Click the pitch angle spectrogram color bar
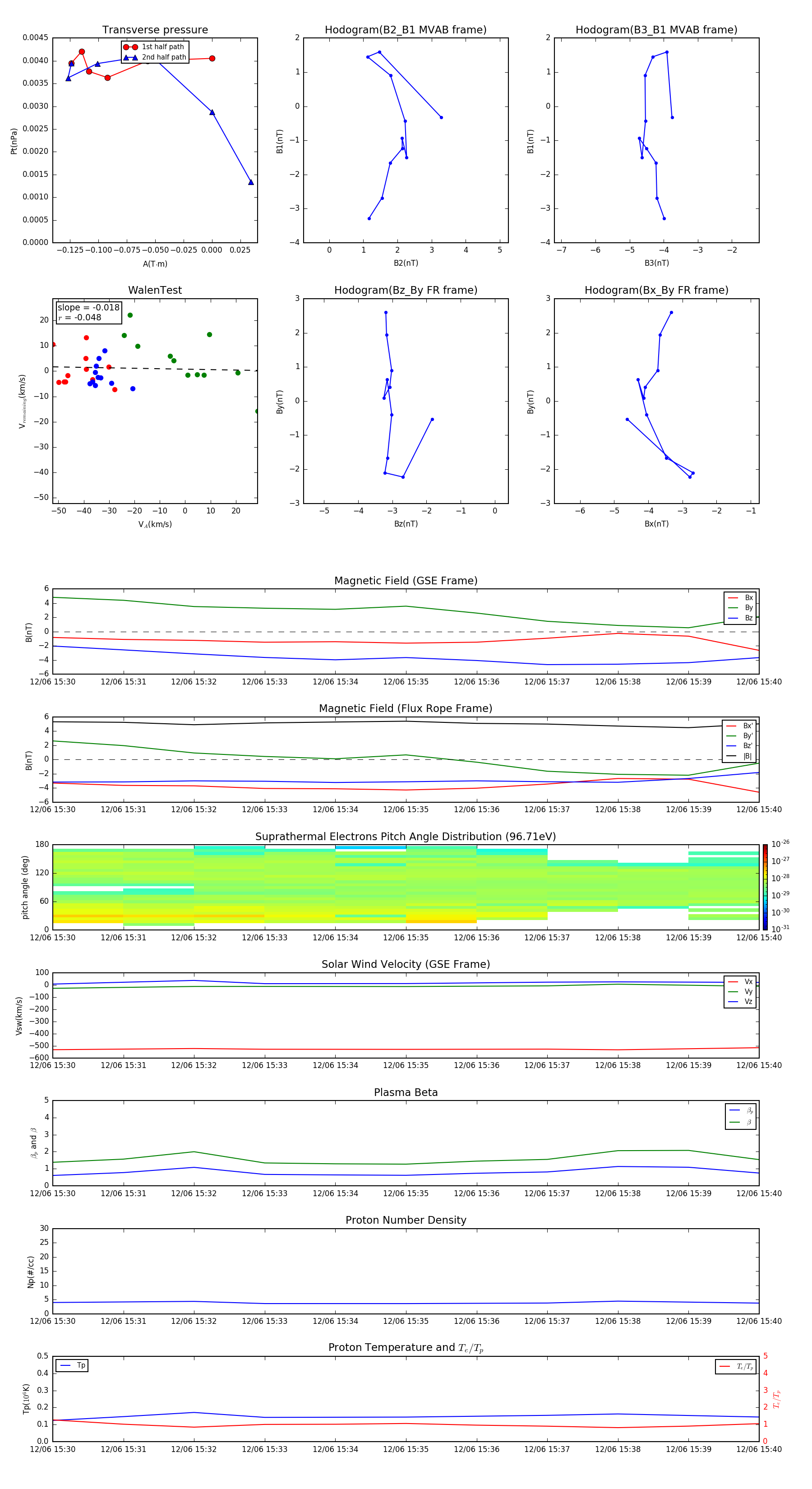Image resolution: width=812 pixels, height=1489 pixels. coord(765,887)
